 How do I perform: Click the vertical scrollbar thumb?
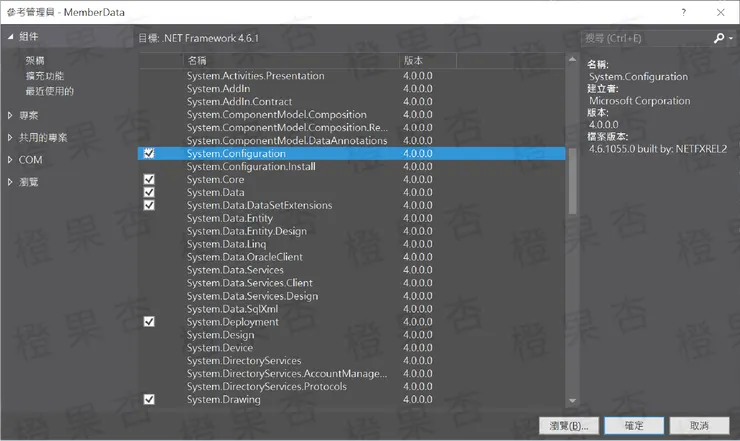(572, 181)
